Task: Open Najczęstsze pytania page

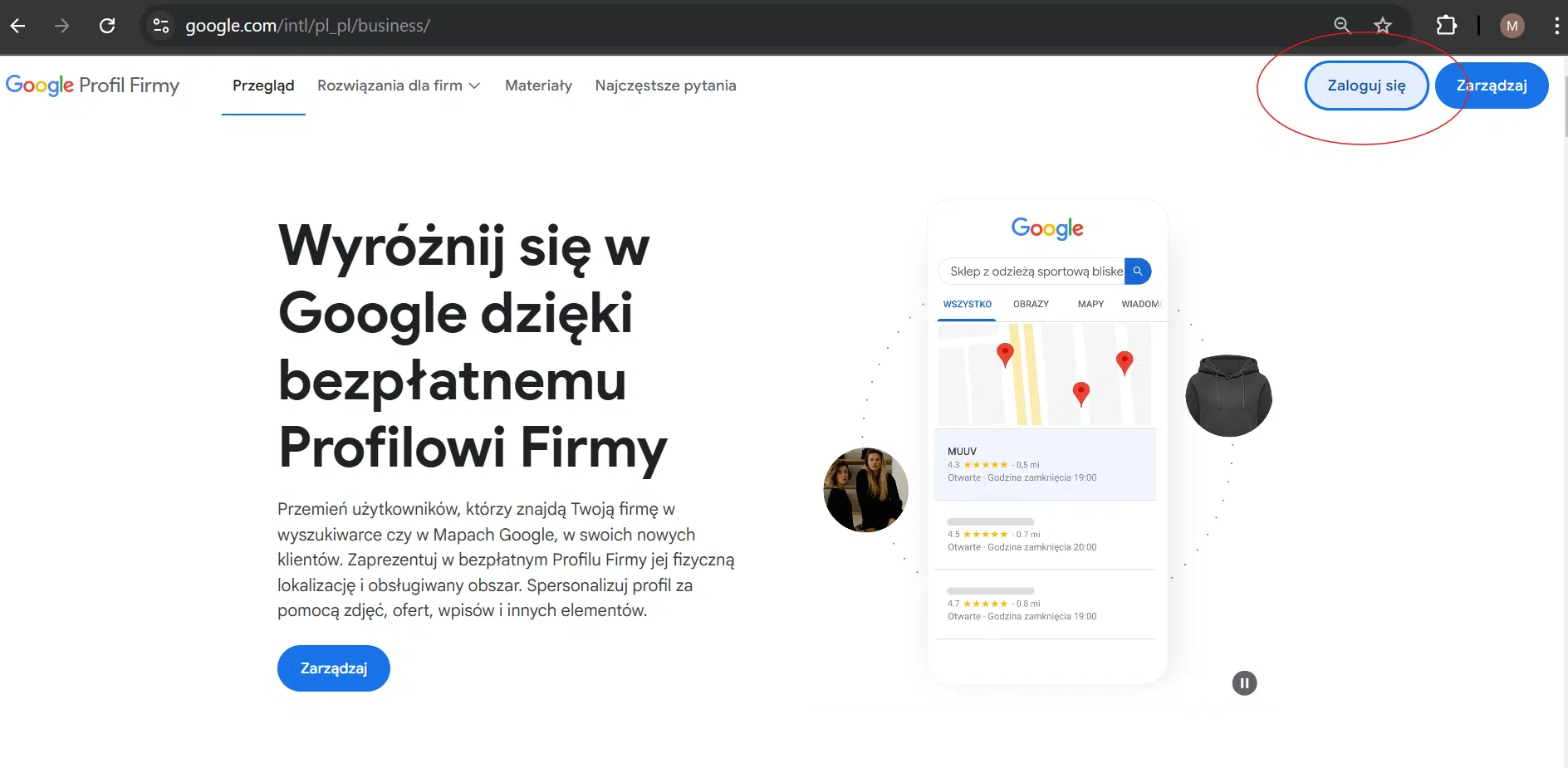Action: [665, 86]
